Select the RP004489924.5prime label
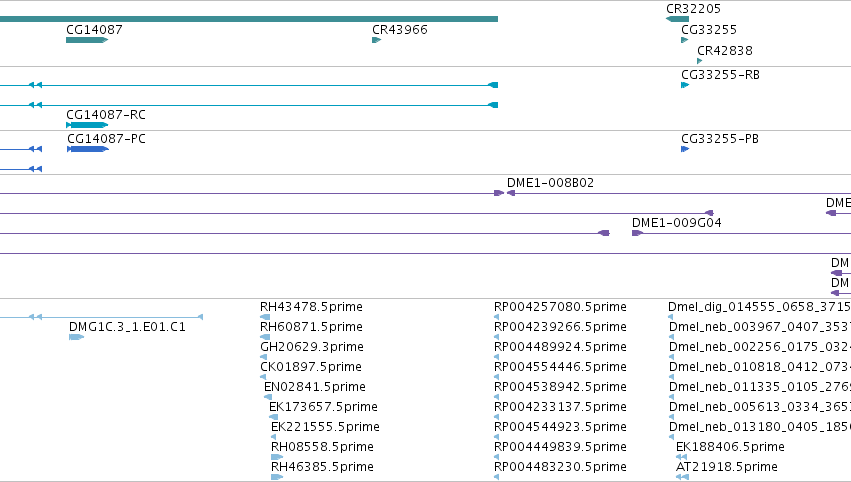851x482 pixels. (x=560, y=346)
